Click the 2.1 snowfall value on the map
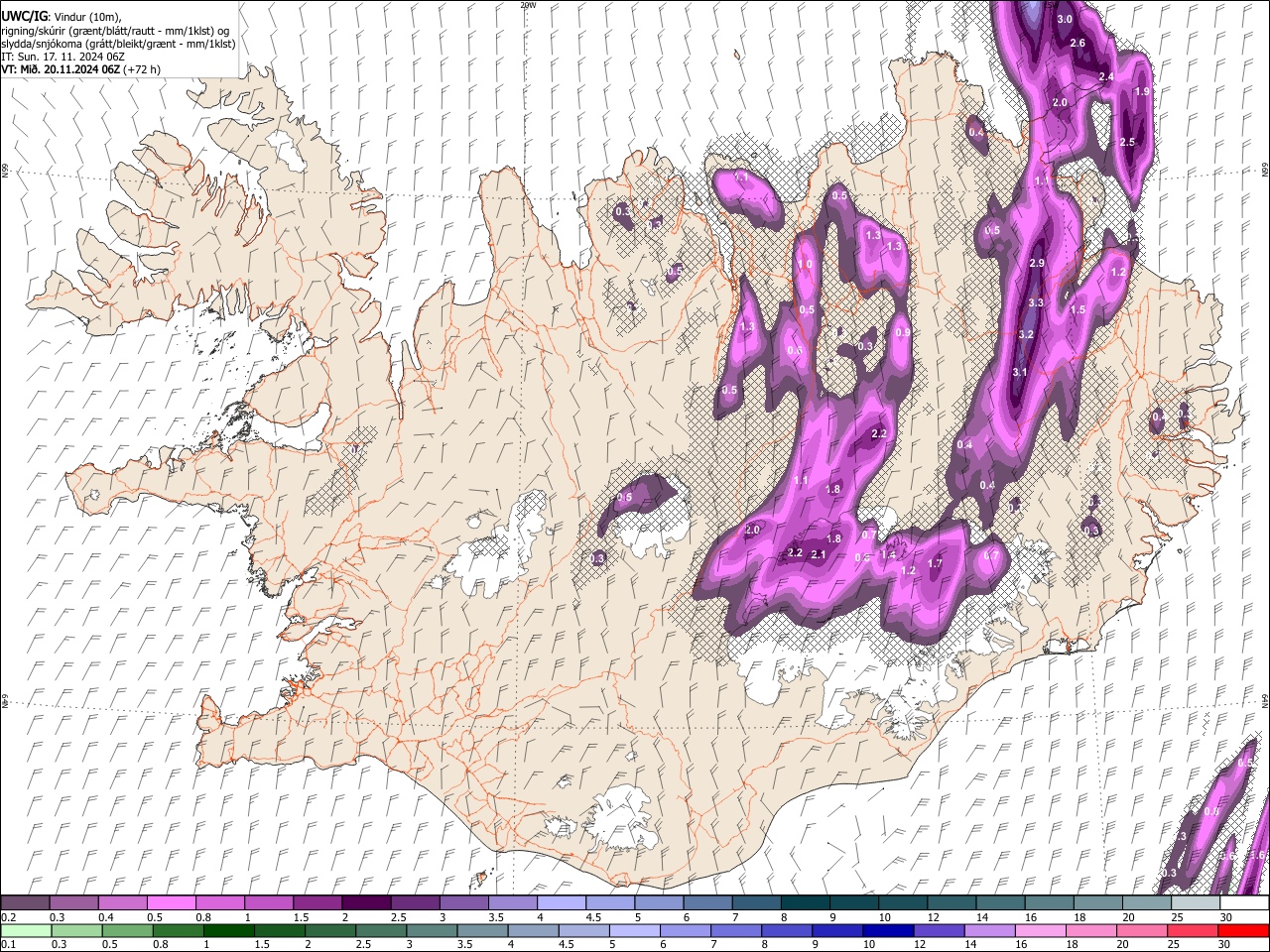This screenshot has height=952, width=1270. tap(819, 554)
